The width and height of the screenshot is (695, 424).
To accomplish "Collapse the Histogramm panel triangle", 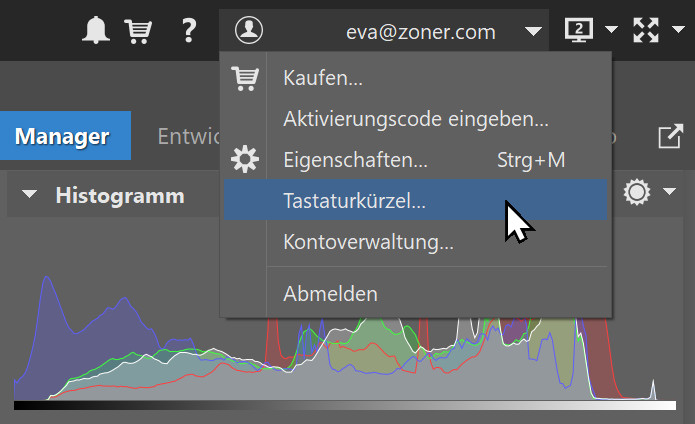I will click(30, 195).
